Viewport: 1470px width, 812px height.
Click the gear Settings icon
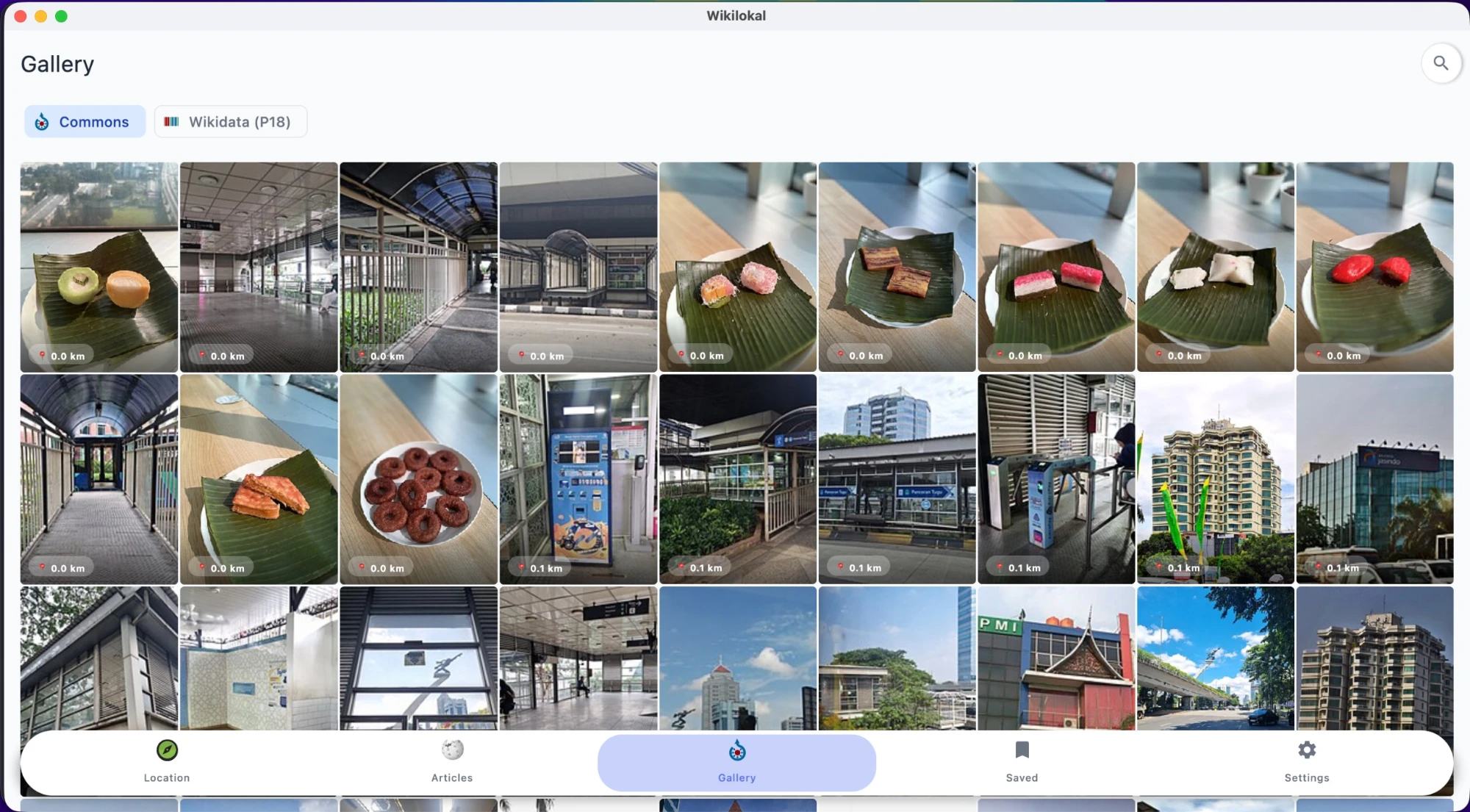click(x=1307, y=750)
